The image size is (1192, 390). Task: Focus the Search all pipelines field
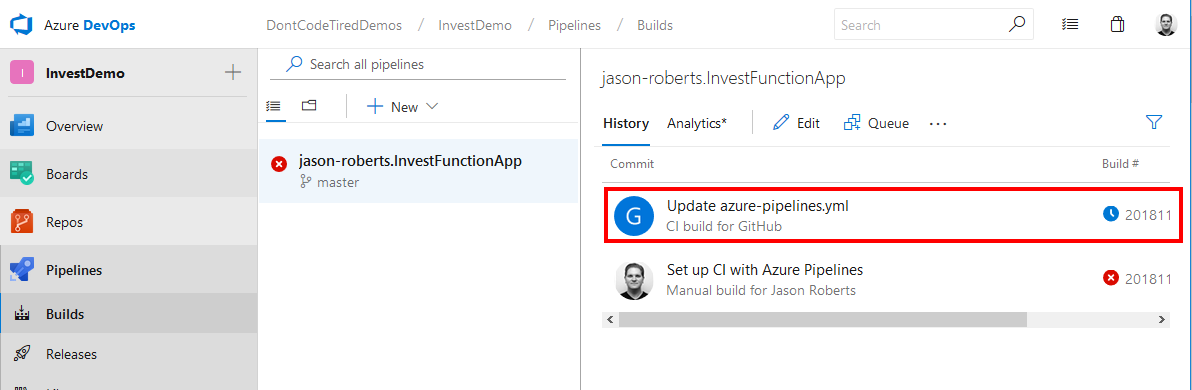click(x=418, y=65)
